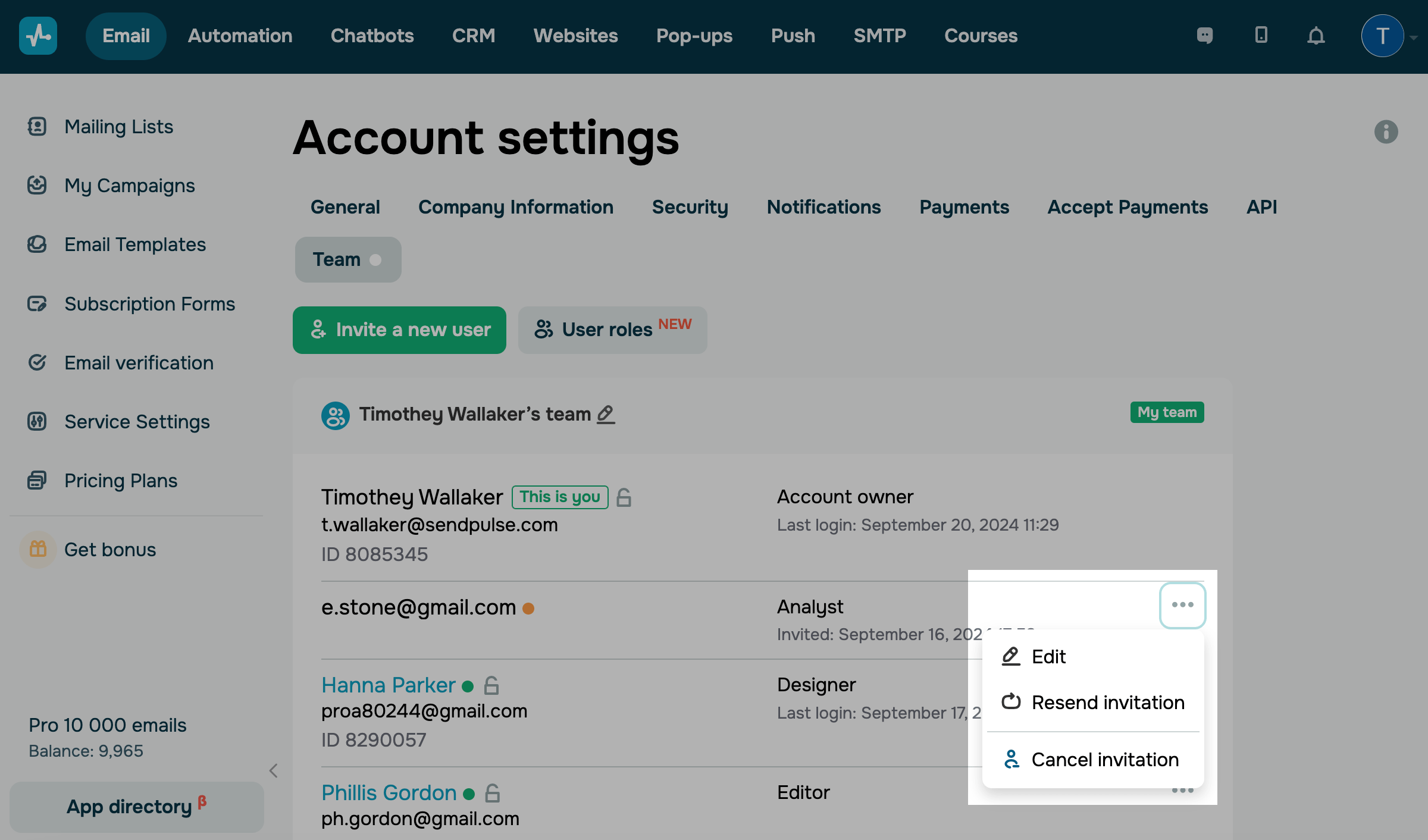
Task: Collapse the left sidebar with chevron
Action: (274, 771)
